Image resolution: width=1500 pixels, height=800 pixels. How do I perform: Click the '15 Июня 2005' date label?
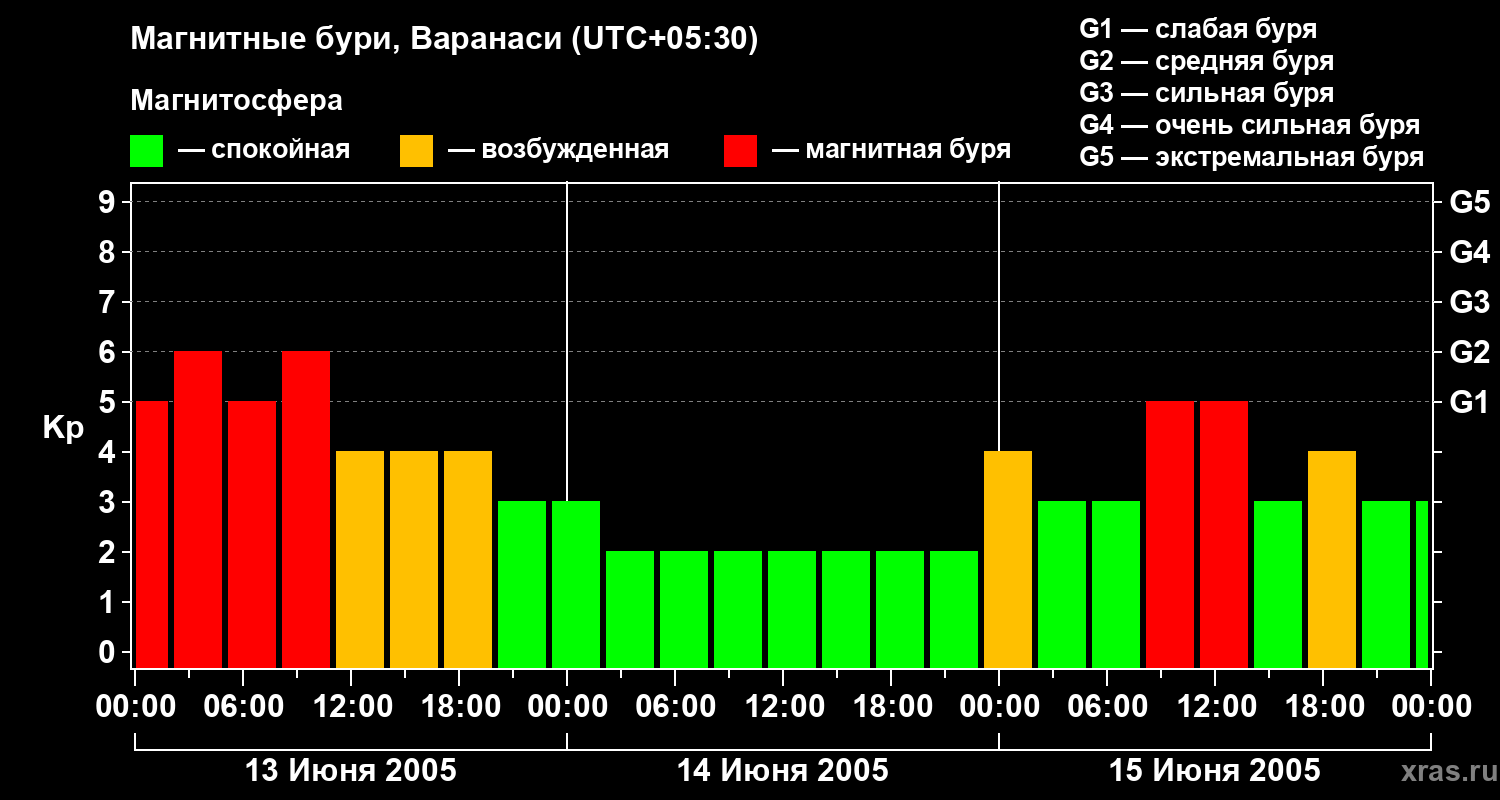click(x=1215, y=771)
